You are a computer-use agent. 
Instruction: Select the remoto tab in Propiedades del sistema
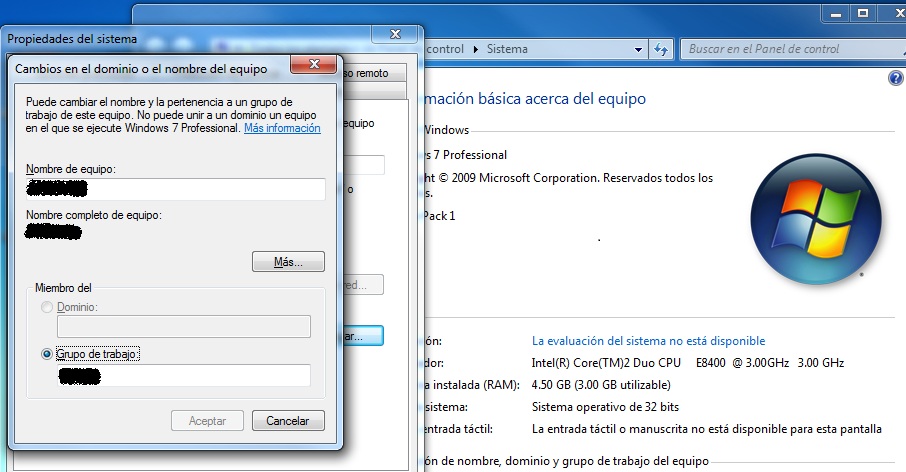pyautogui.click(x=375, y=73)
